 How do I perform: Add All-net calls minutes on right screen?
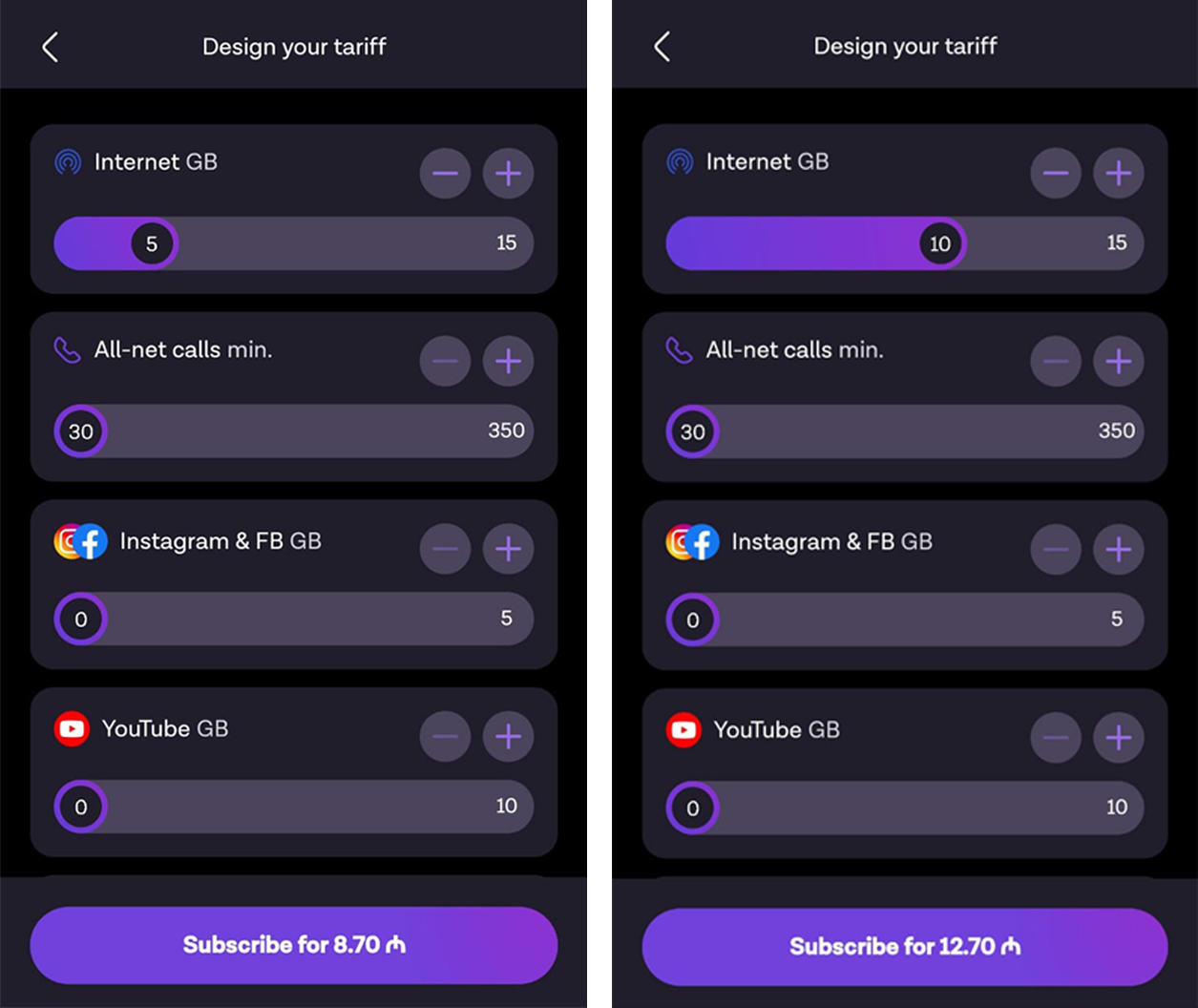coord(1119,361)
